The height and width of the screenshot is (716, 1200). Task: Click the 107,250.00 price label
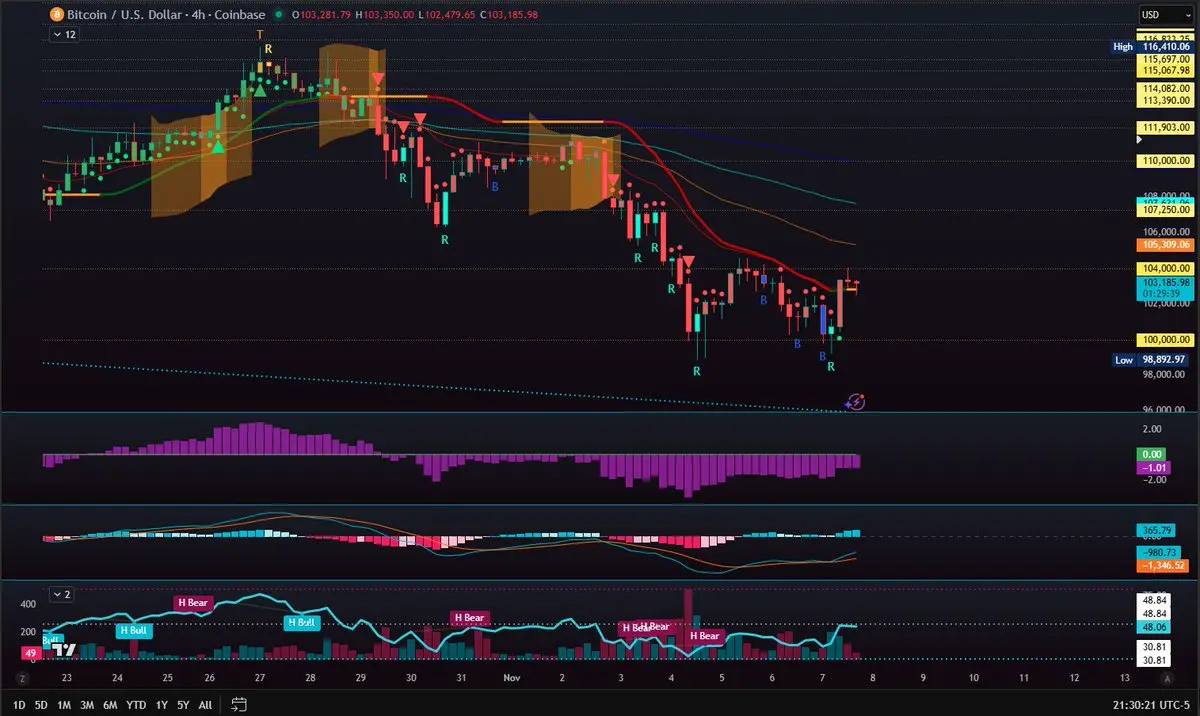(x=1167, y=210)
